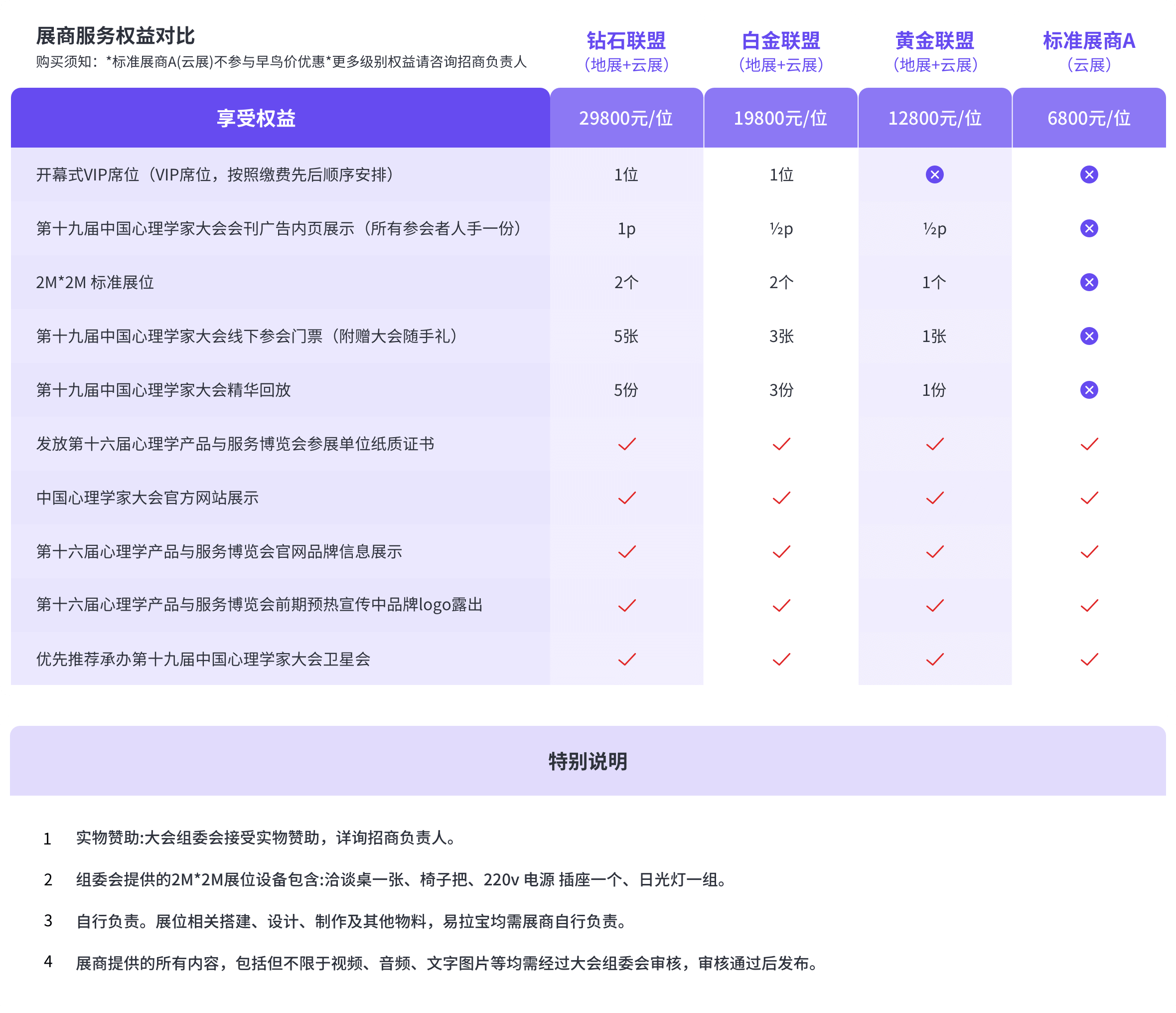Click the Platinum ½p journal ad cell

[781, 228]
